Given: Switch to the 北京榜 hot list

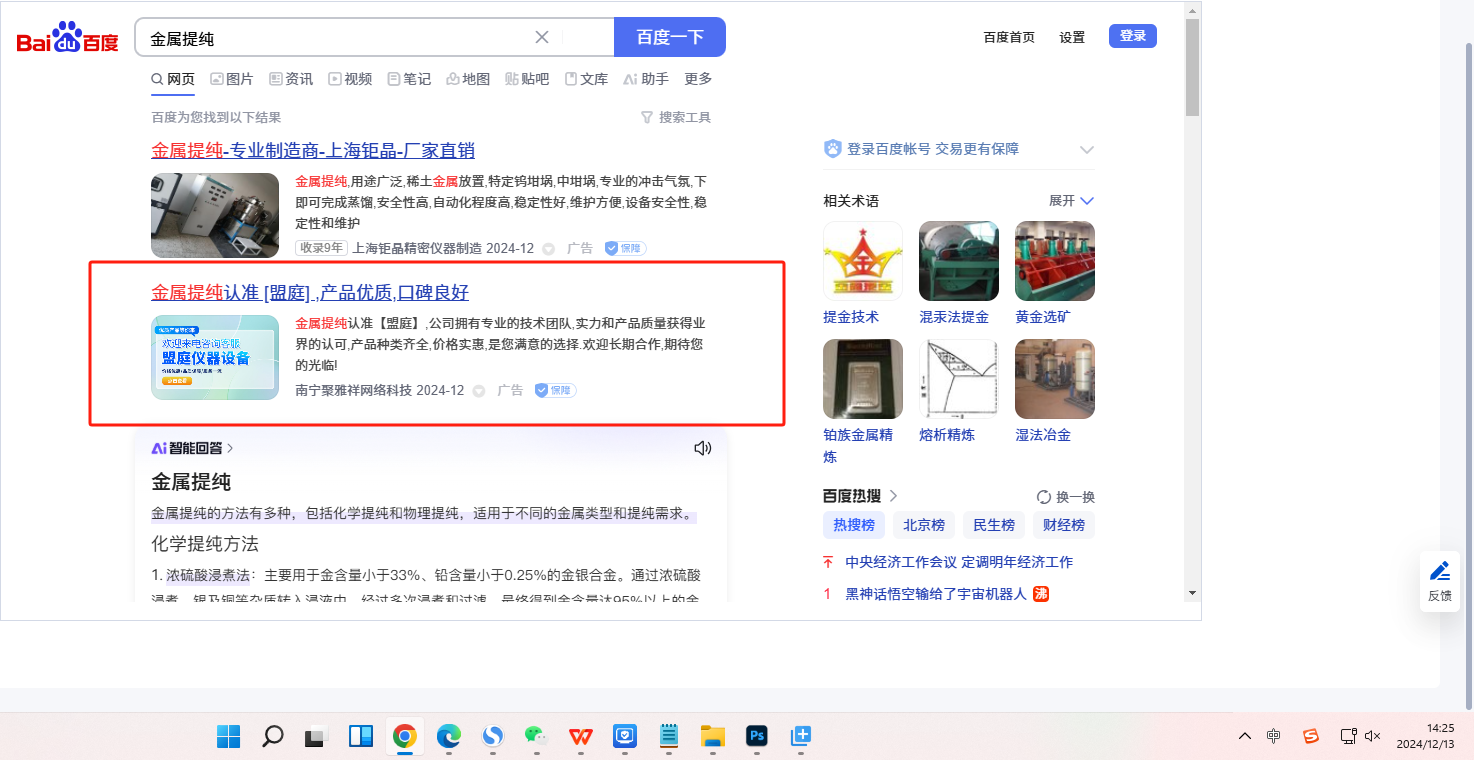Looking at the screenshot, I should point(924,525).
